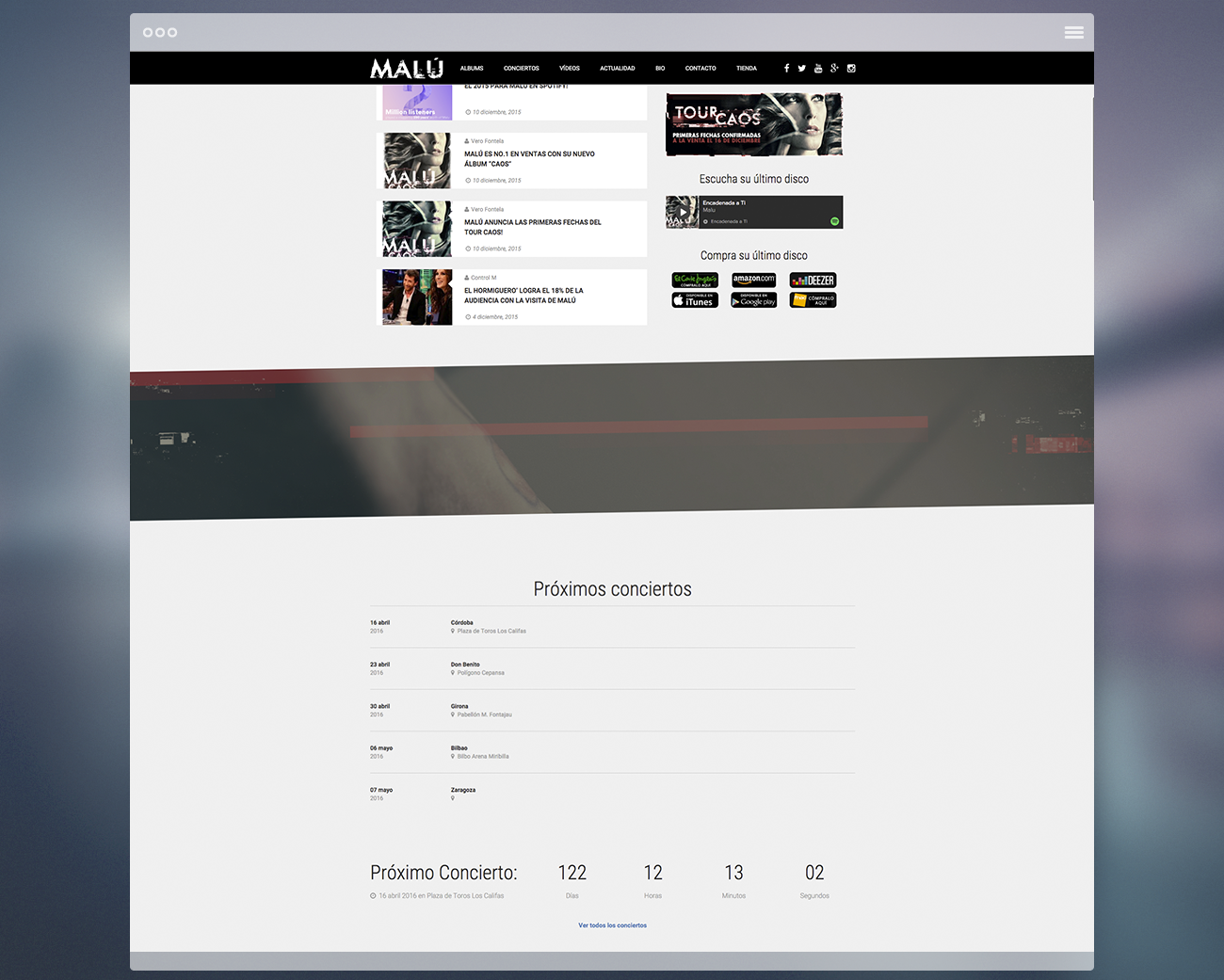
Task: Get album on Google Play badge
Action: click(754, 300)
